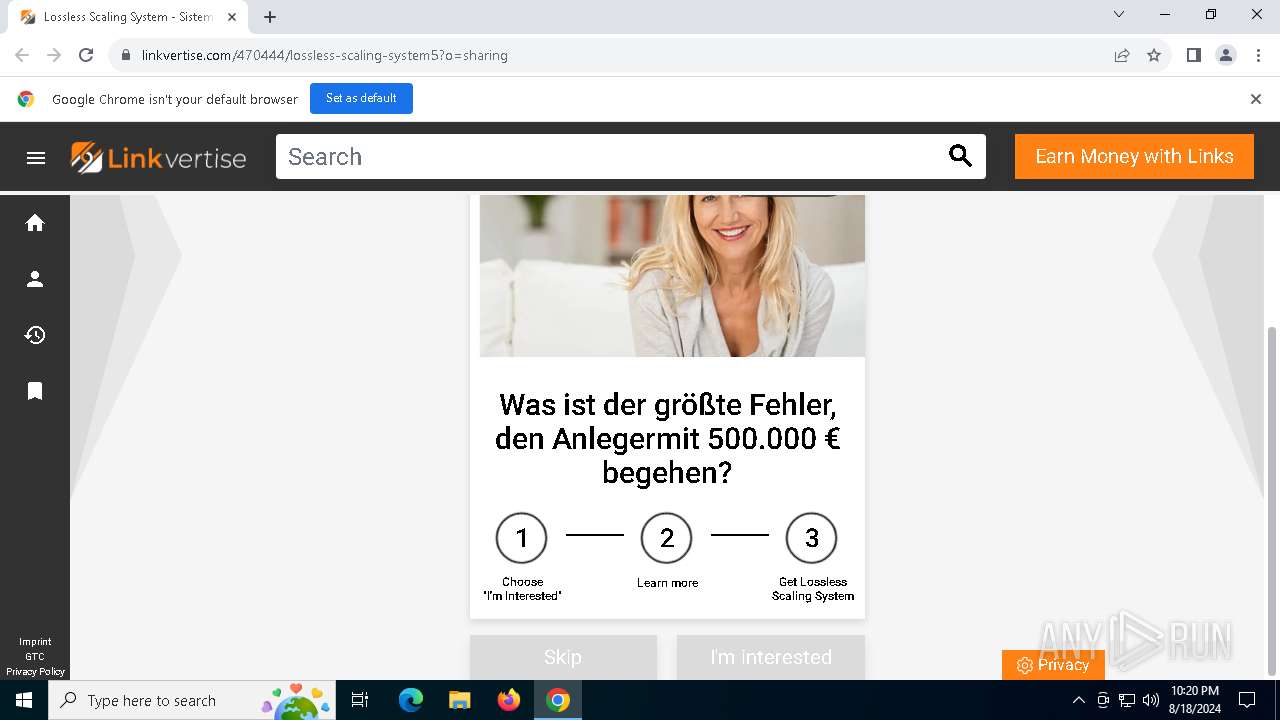1280x720 pixels.
Task: Click step 1 circle Choose I'm Interested
Action: point(521,538)
